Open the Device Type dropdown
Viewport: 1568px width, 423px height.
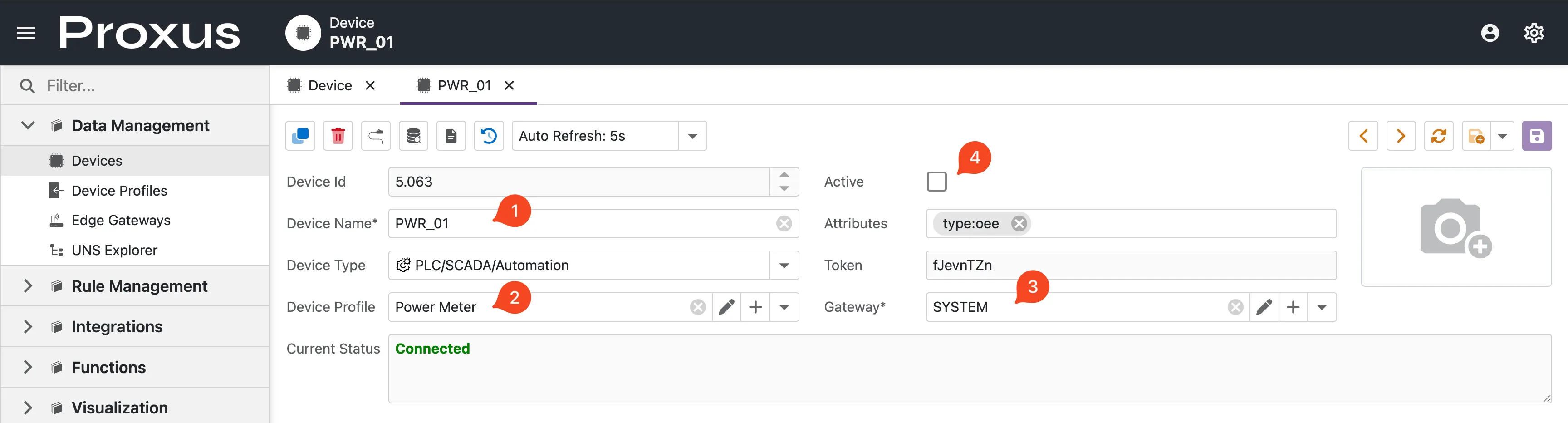[784, 266]
